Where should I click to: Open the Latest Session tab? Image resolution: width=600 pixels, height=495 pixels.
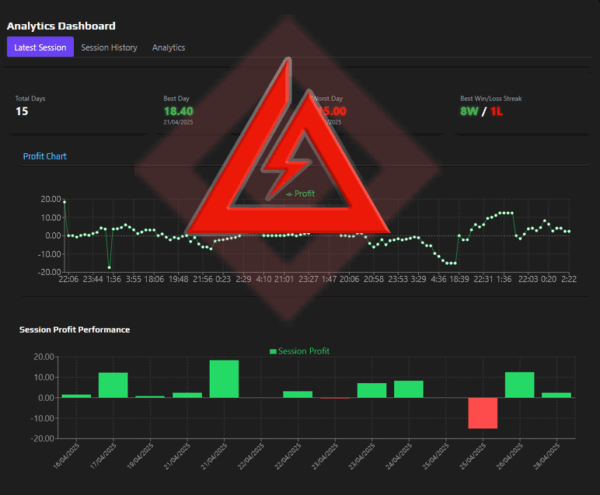[40, 47]
